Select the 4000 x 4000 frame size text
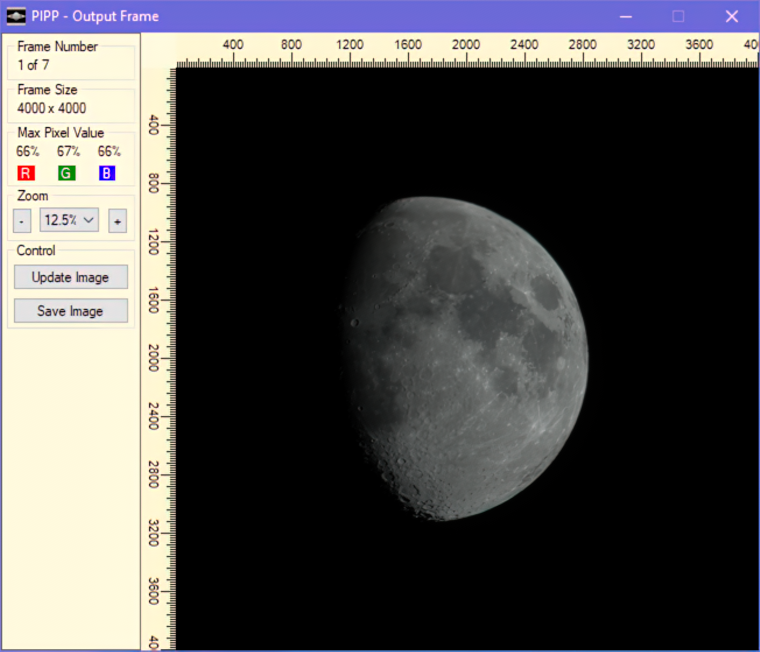Image resolution: width=760 pixels, height=652 pixels. coord(52,108)
